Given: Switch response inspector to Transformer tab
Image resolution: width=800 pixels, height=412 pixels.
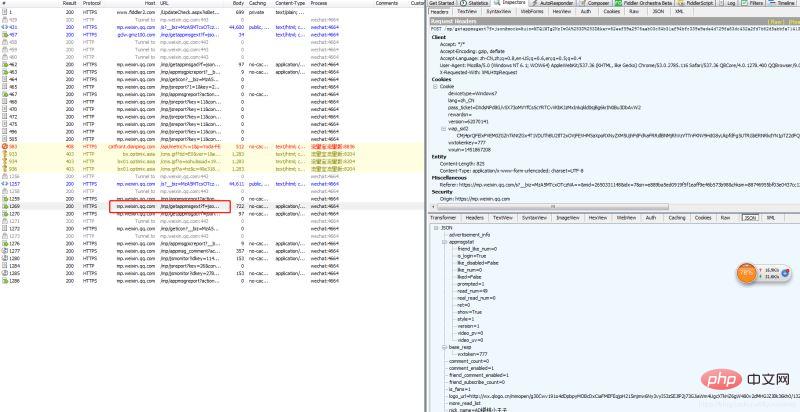Looking at the screenshot, I should tap(443, 218).
